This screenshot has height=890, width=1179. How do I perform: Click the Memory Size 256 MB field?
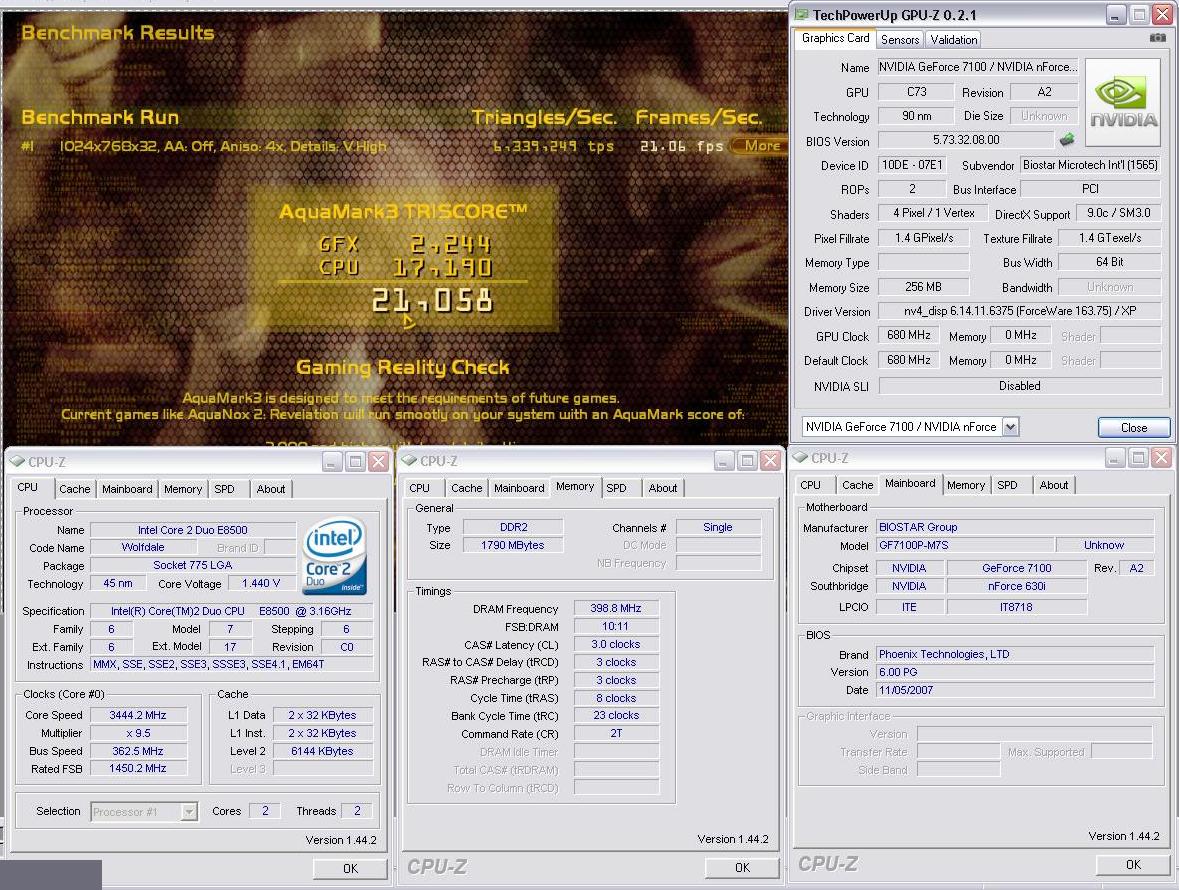pyautogui.click(x=923, y=287)
